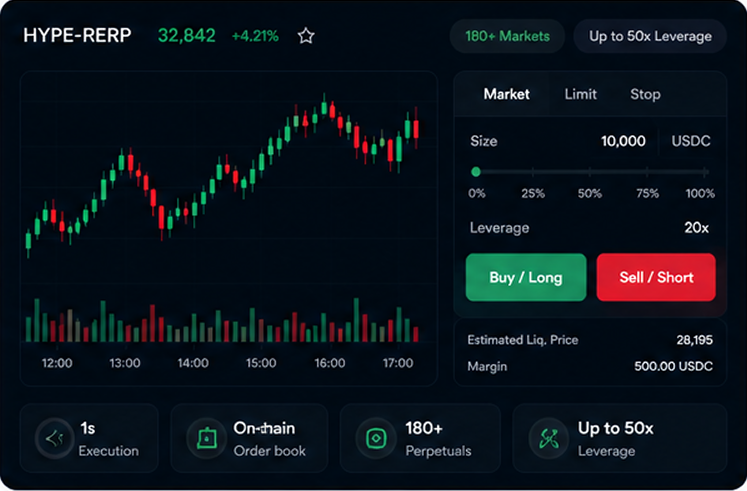Click the 1s Execution speed icon
Screen dimensions: 747x491
tap(54, 438)
